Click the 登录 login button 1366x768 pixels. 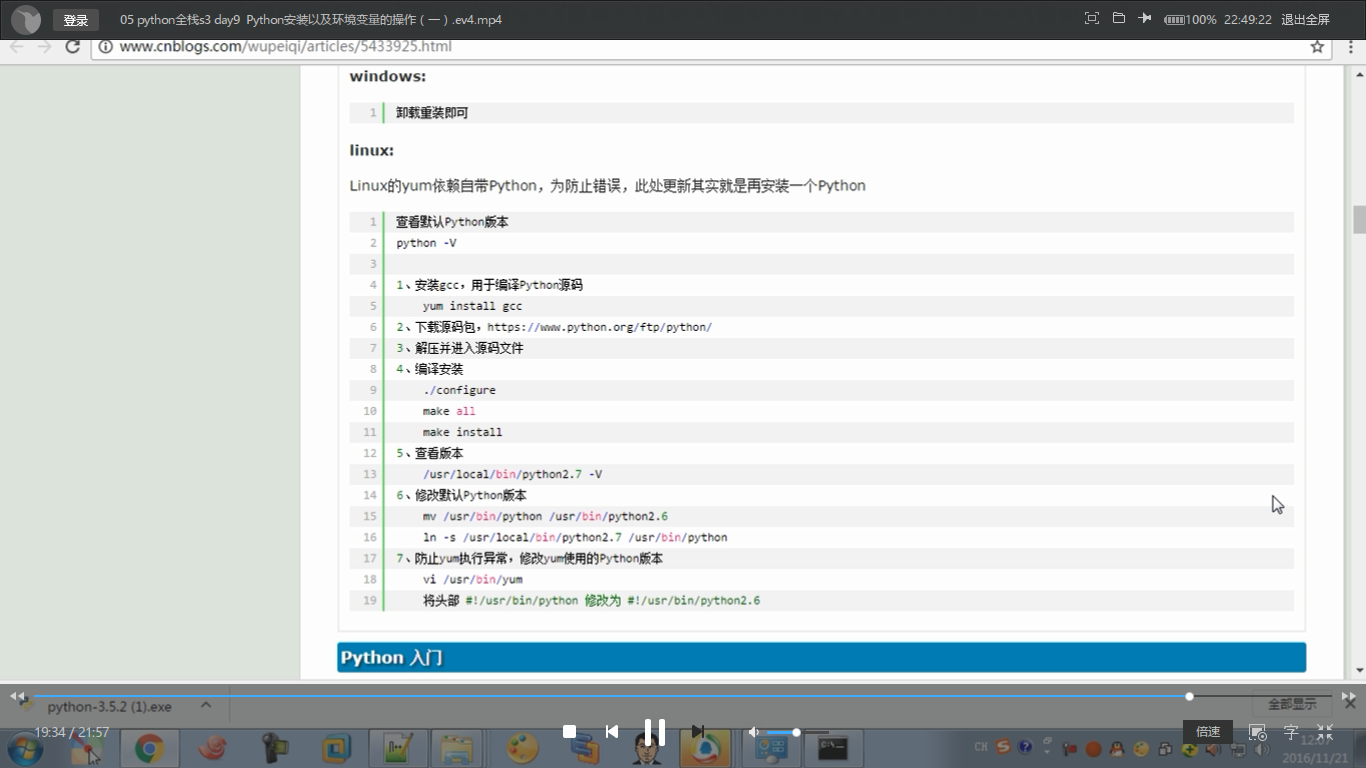(76, 20)
